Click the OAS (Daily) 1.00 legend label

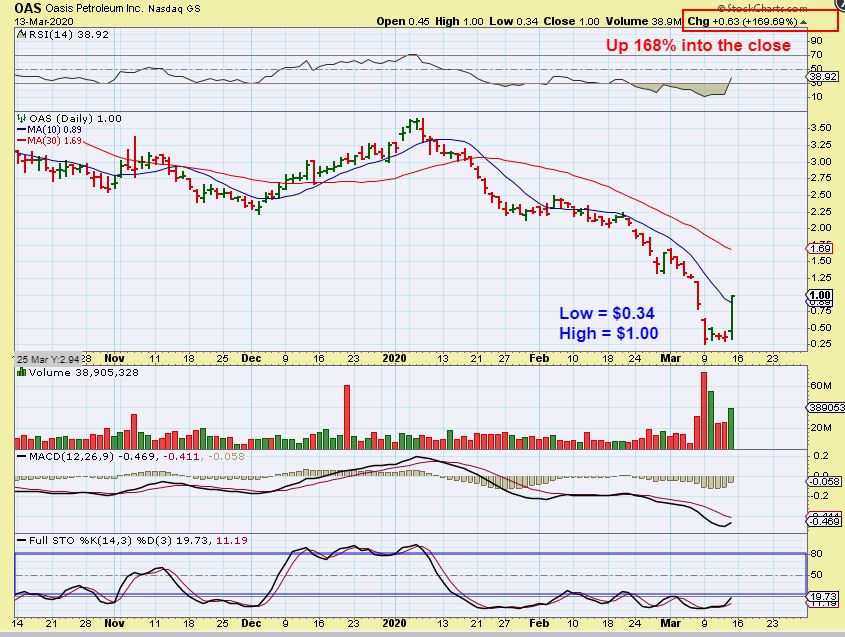[x=75, y=119]
